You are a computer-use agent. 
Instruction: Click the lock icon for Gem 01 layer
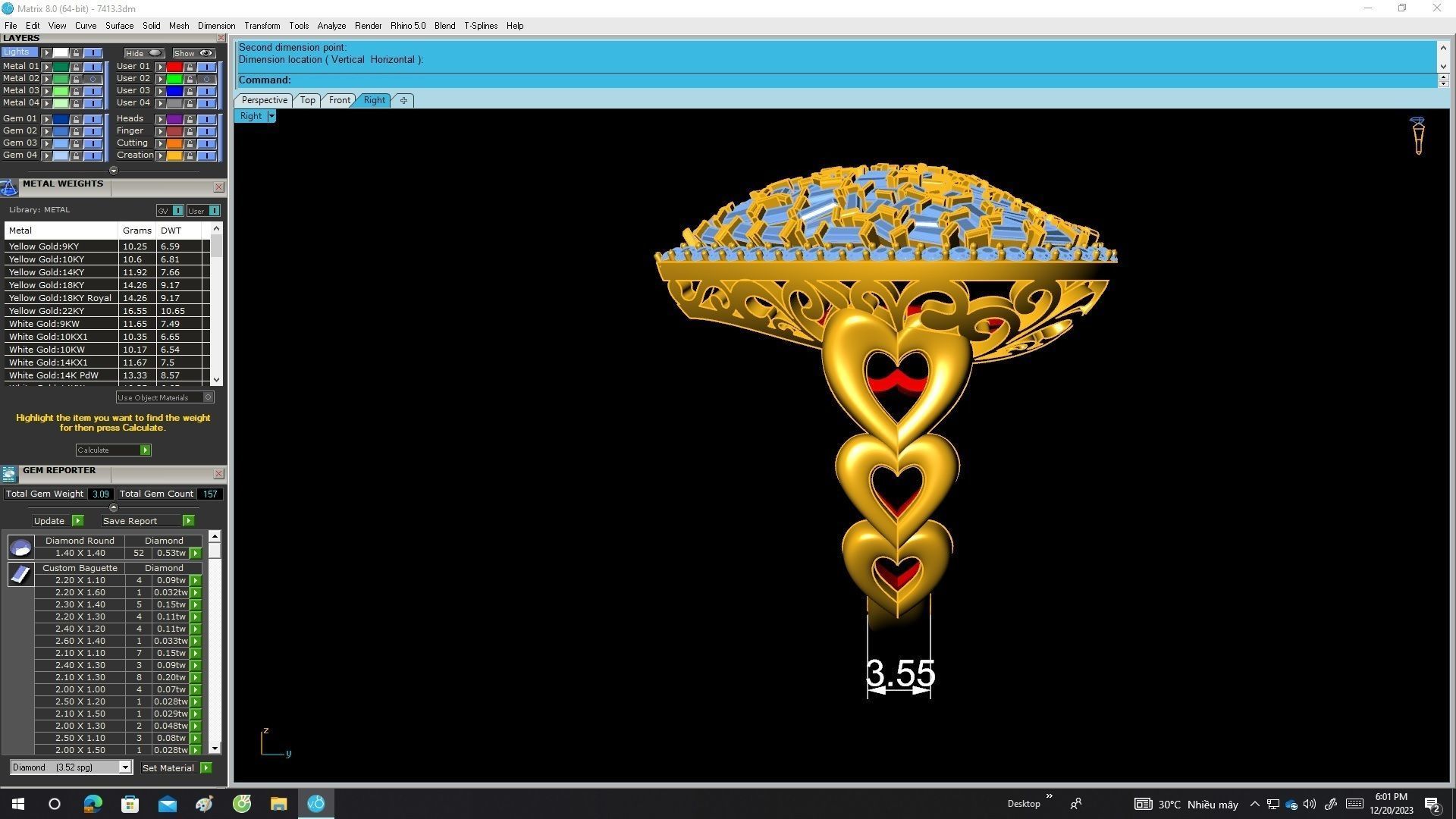pos(76,119)
